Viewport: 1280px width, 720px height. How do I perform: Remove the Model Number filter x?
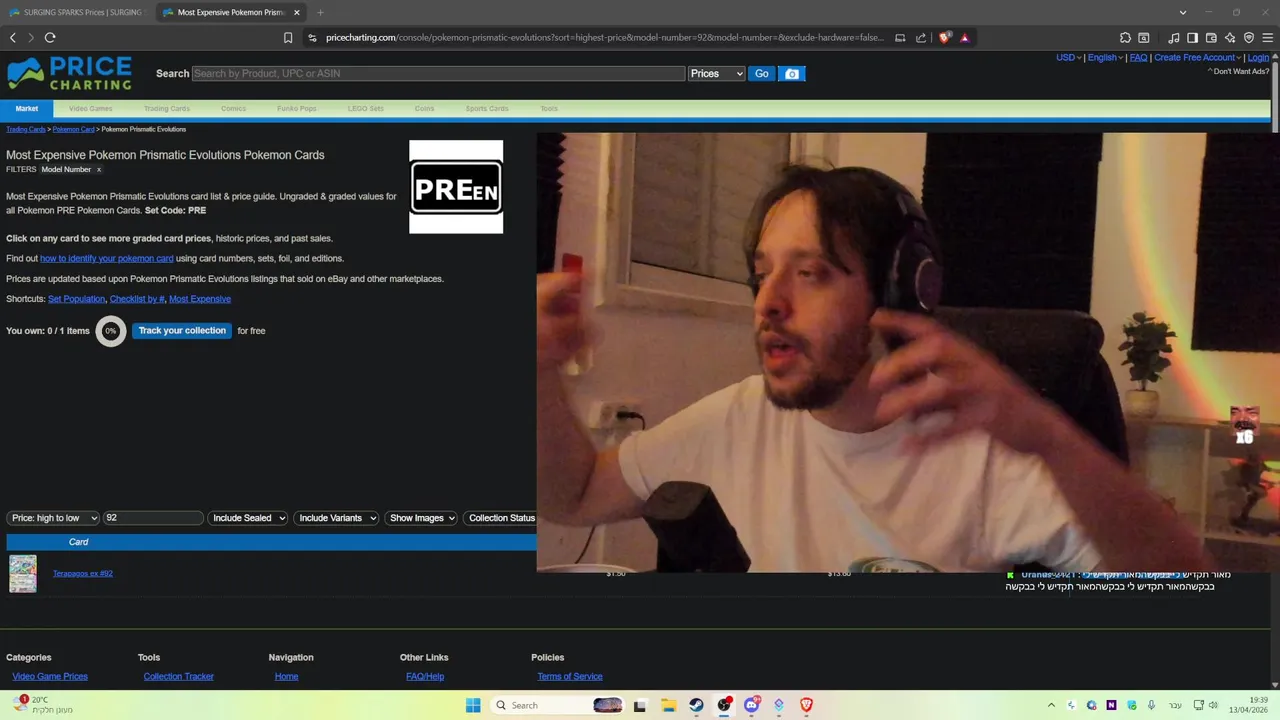(98, 170)
